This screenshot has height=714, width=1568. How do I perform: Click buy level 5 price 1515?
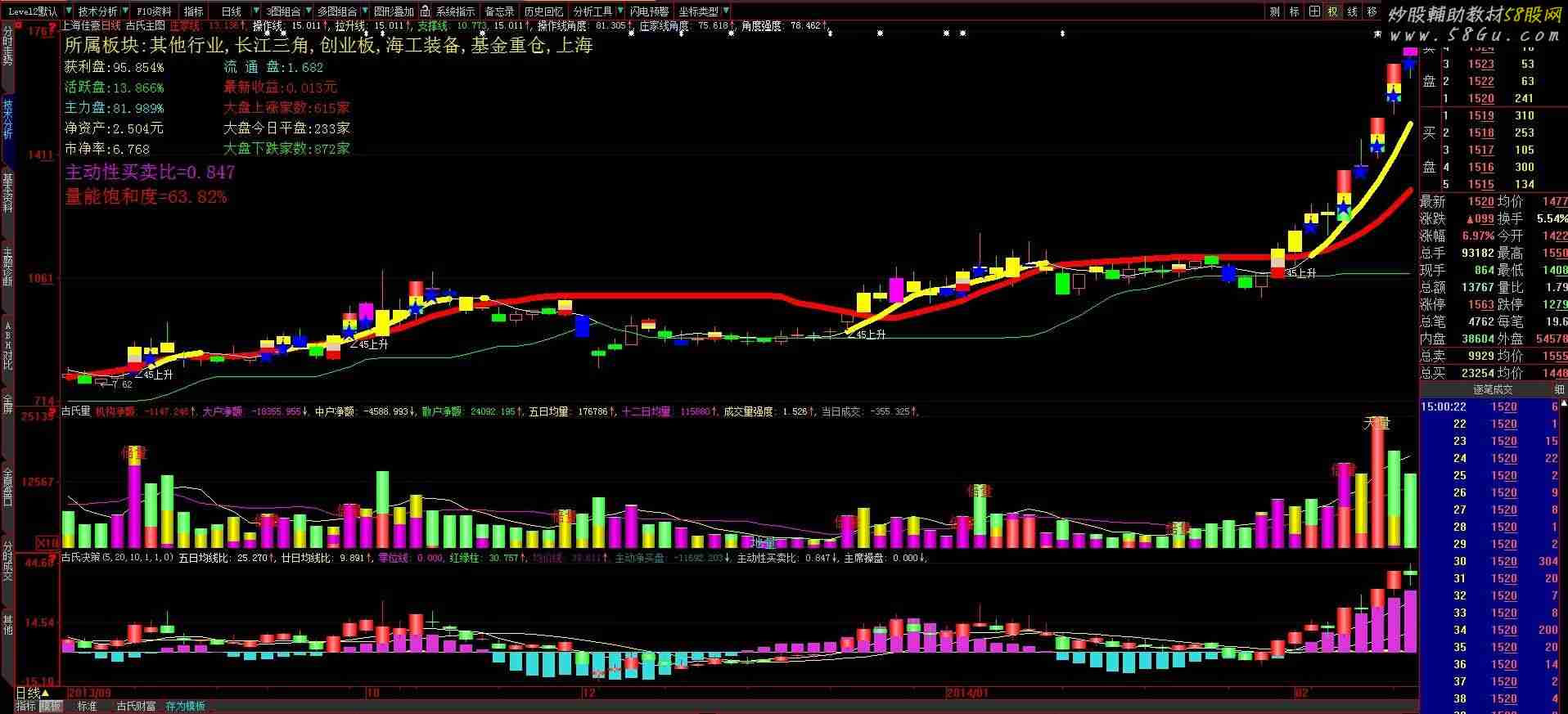(1480, 184)
